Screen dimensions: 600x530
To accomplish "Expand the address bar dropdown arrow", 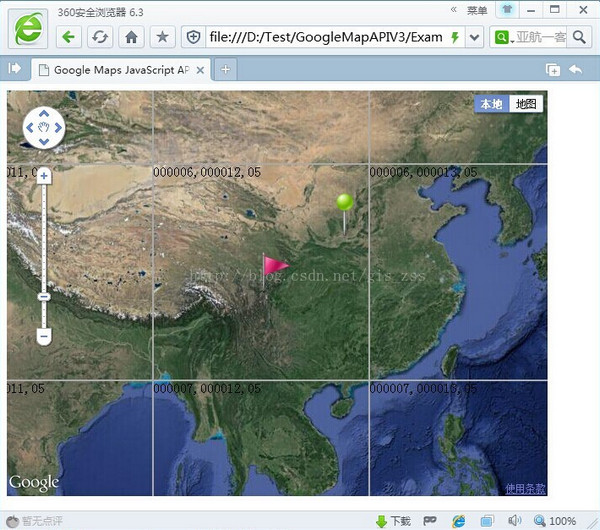I will click(x=474, y=37).
